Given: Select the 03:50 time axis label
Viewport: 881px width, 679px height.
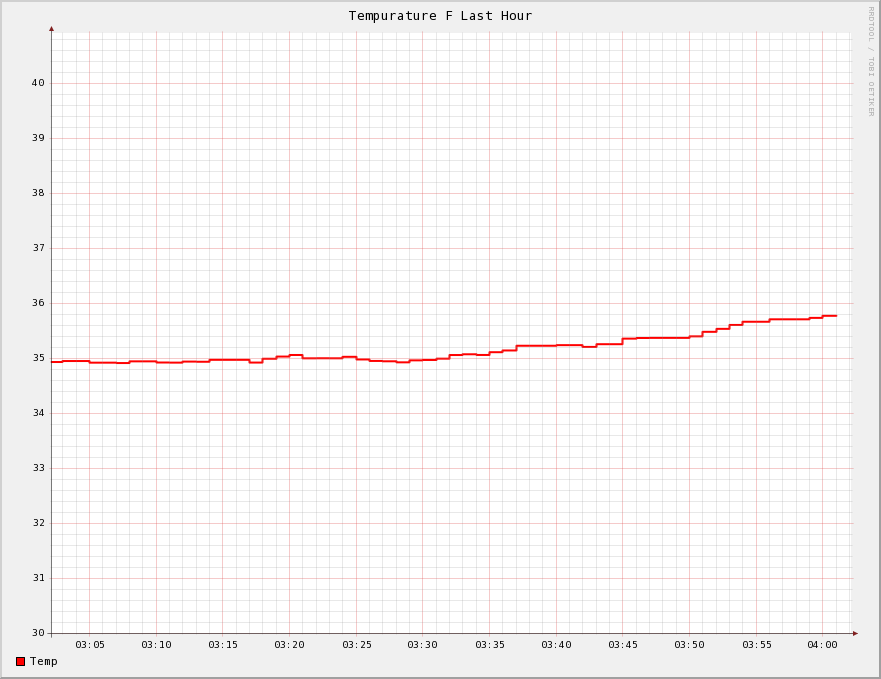Looking at the screenshot, I should click(689, 645).
